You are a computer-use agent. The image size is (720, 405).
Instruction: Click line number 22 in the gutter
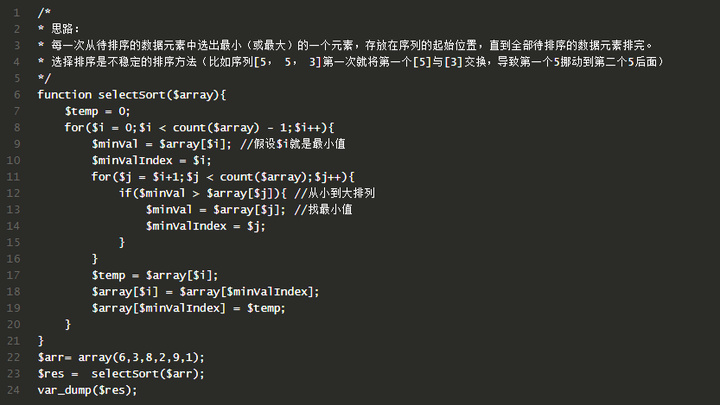click(x=14, y=357)
